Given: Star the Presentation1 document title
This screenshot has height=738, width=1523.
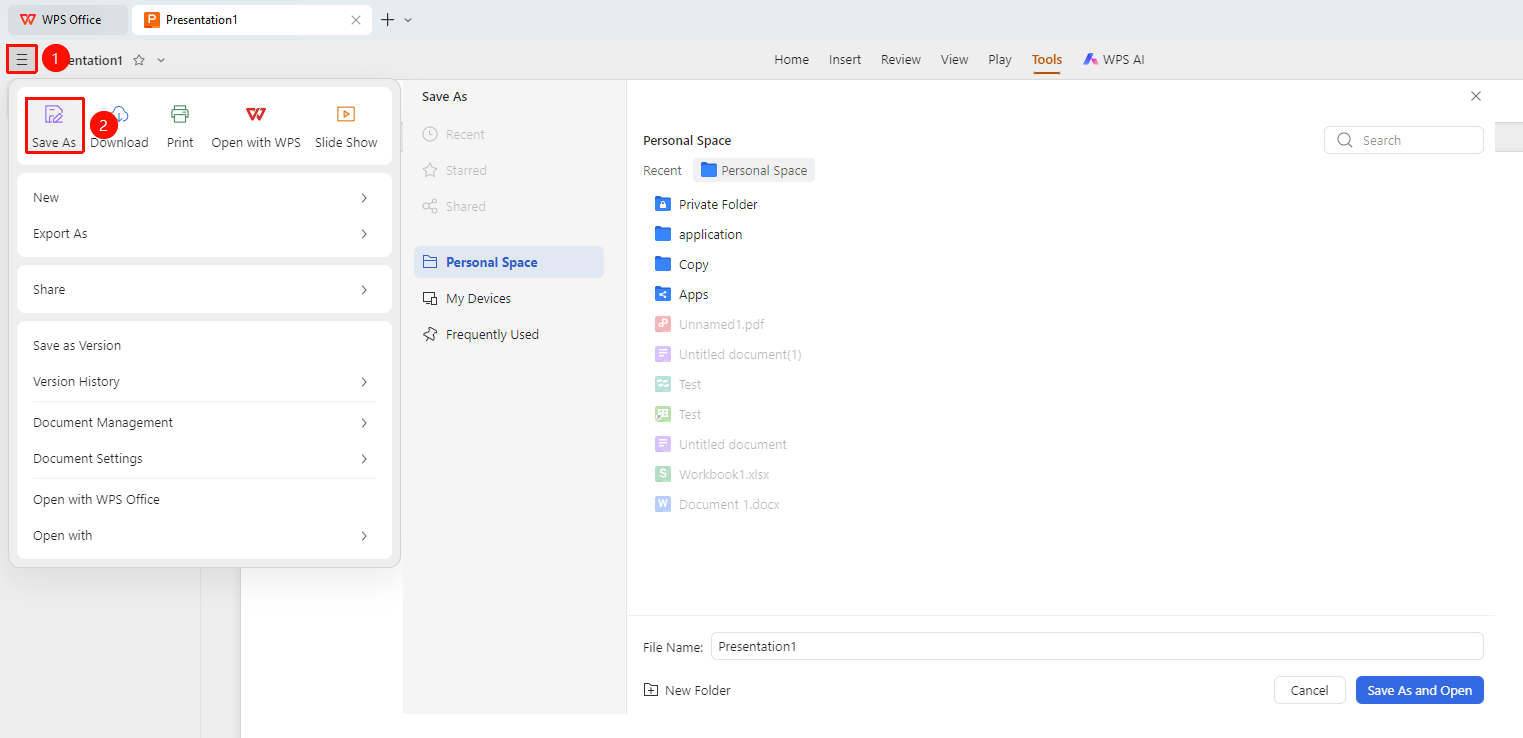Looking at the screenshot, I should point(139,60).
